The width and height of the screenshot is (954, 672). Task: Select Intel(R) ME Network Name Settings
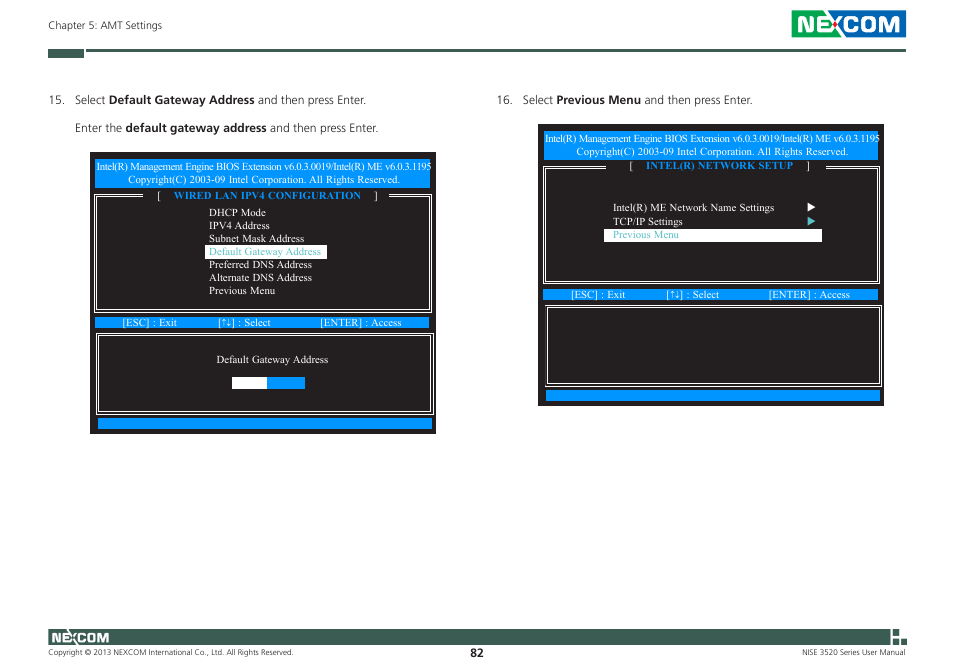point(694,207)
